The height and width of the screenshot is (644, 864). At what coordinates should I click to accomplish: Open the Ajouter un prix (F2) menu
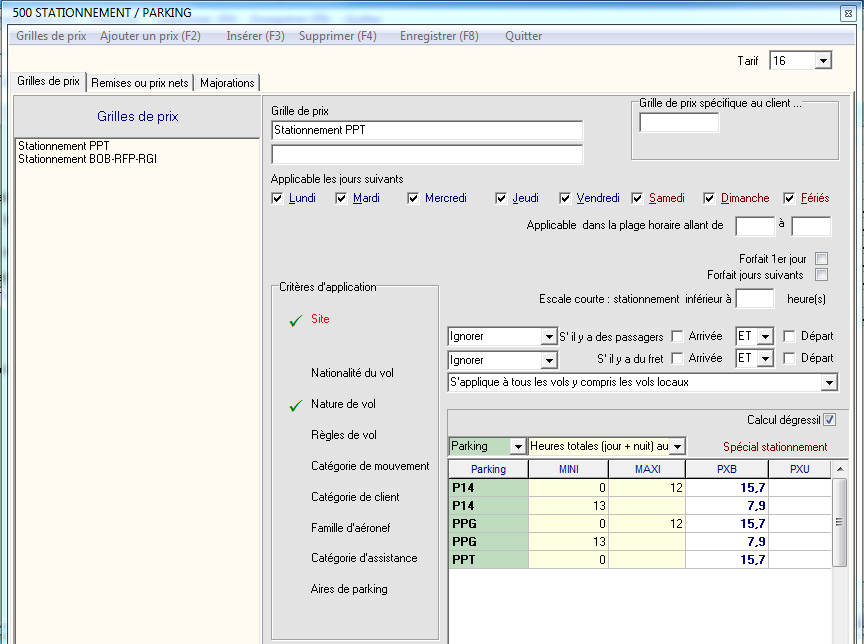[x=150, y=36]
